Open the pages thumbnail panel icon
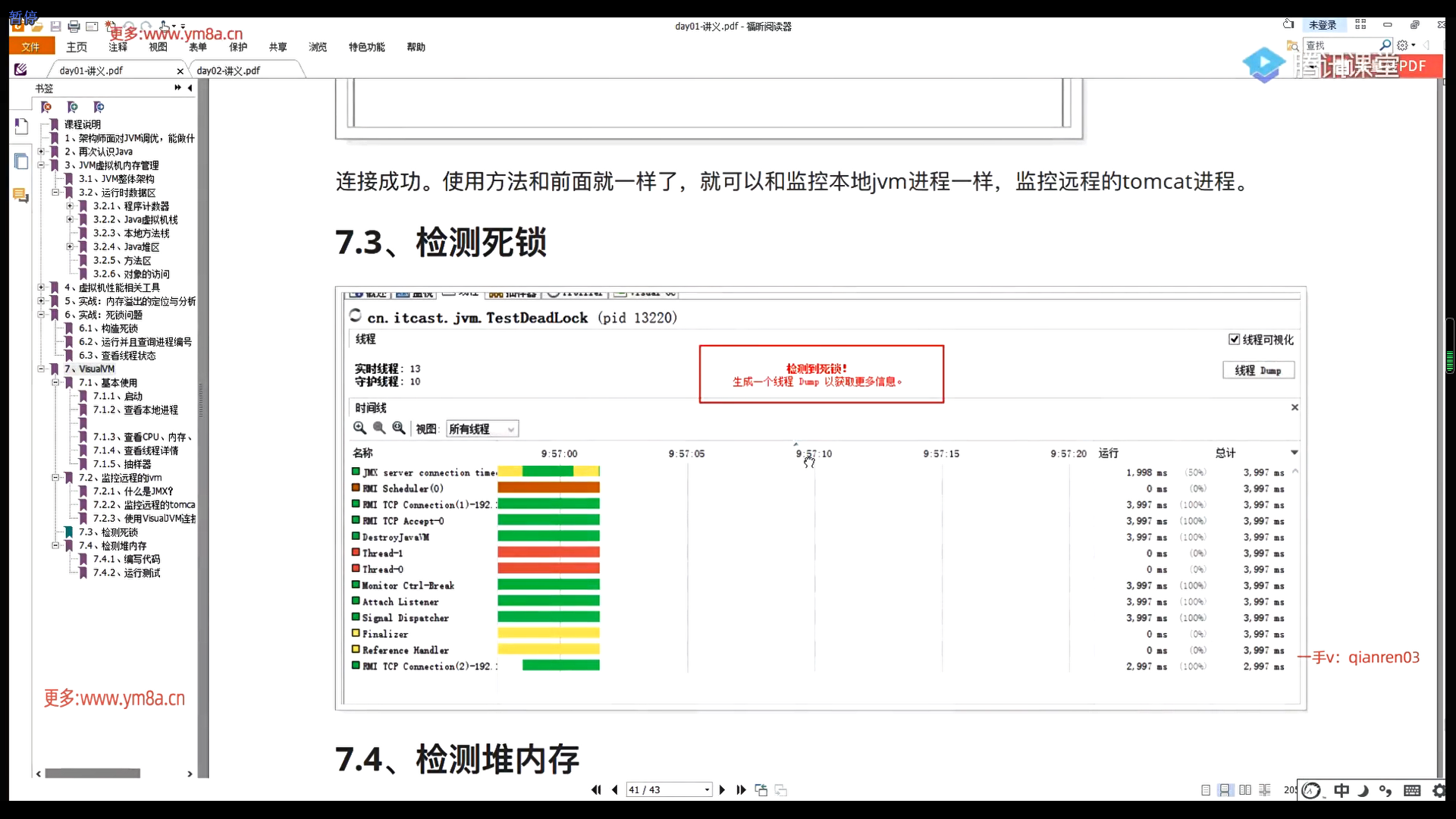Image resolution: width=1456 pixels, height=819 pixels. coord(21,161)
